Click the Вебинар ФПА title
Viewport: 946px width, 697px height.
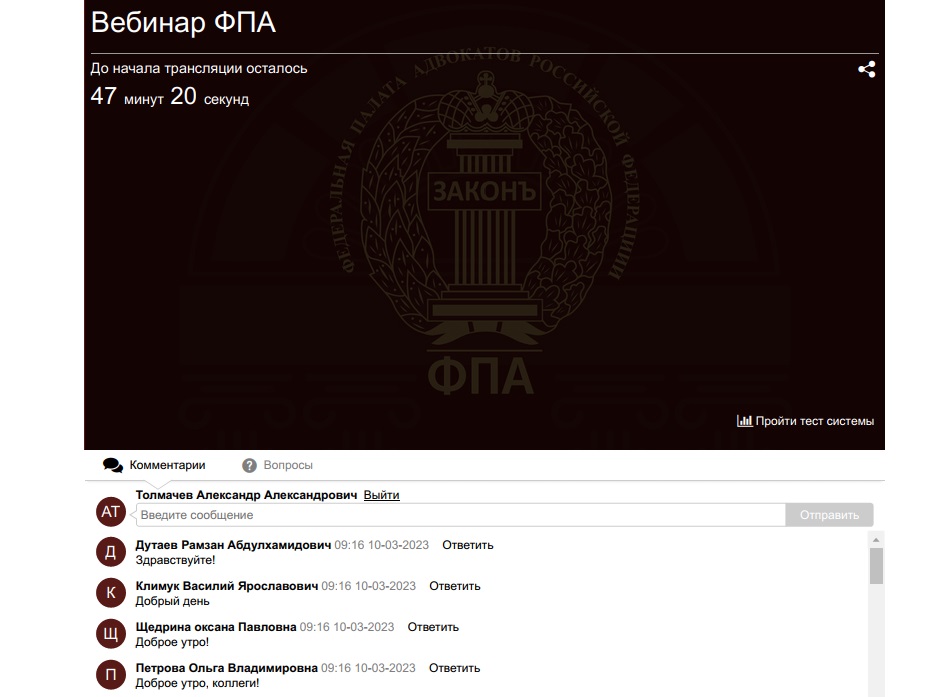[183, 23]
